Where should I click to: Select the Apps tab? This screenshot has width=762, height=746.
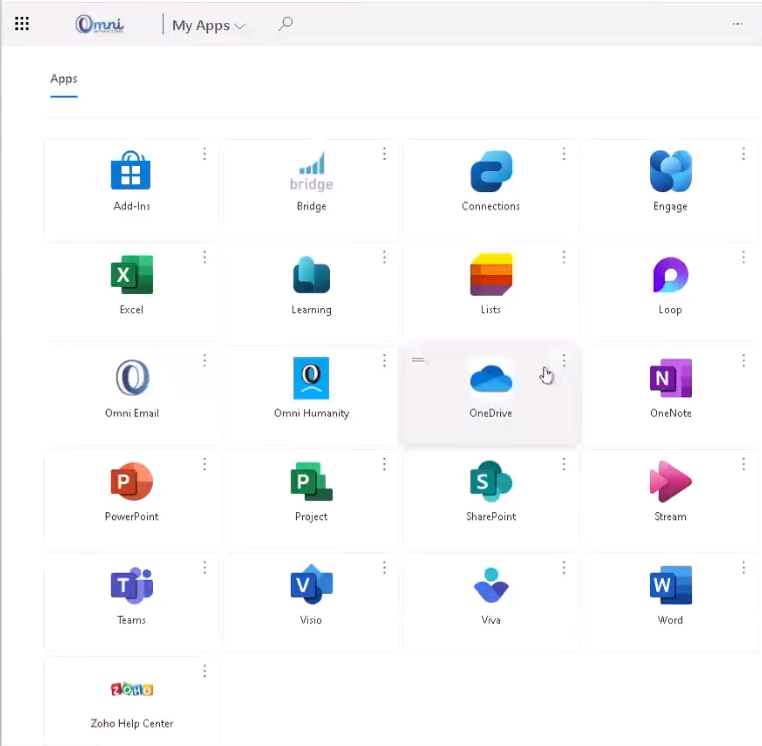click(64, 79)
